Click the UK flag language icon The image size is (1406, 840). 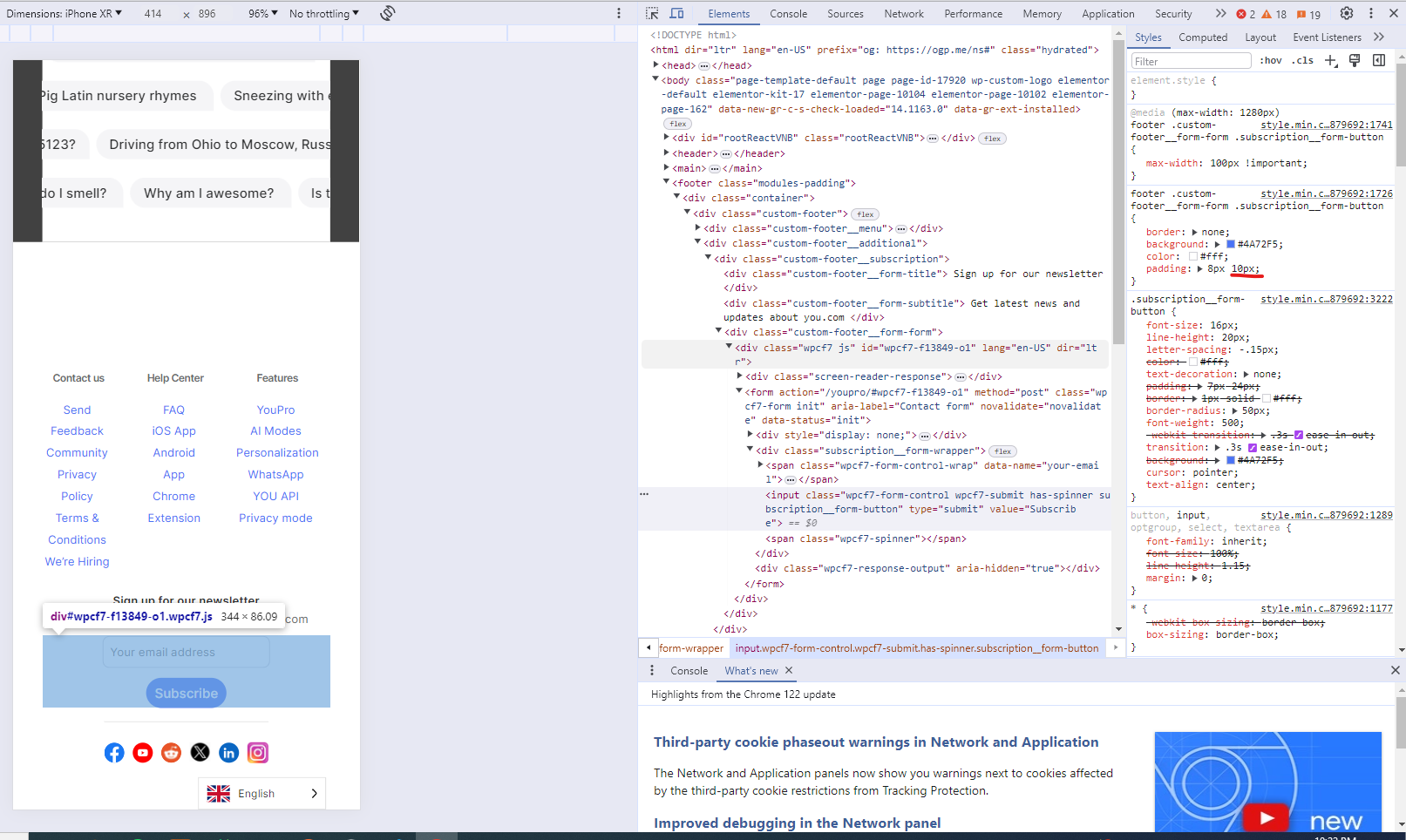tap(219, 794)
